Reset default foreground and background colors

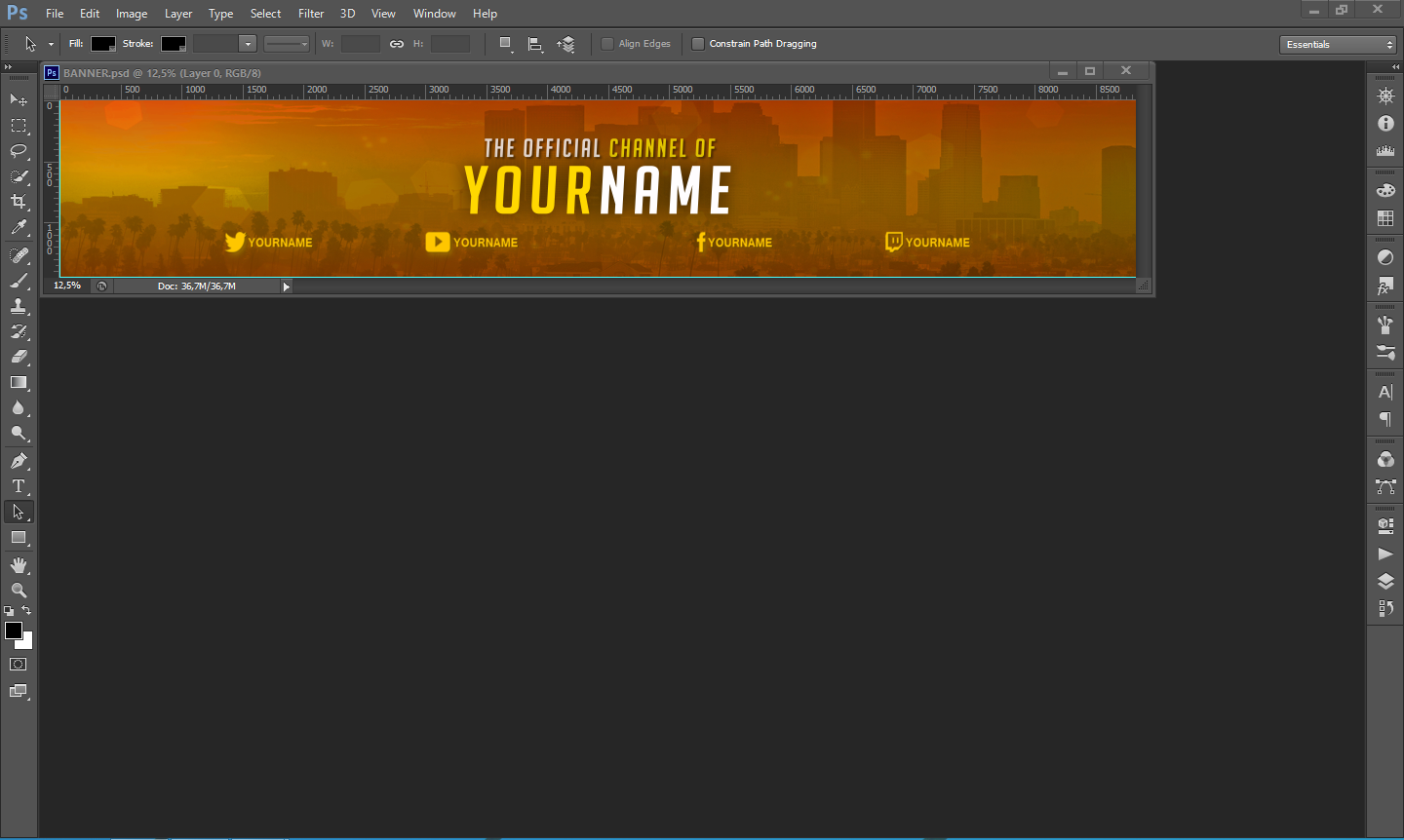(x=9, y=611)
